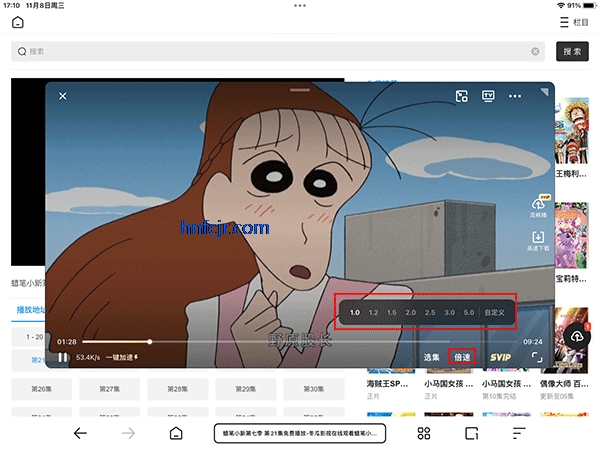This screenshot has width=600, height=450.
Task: Click the video progress bar
Action: (300, 342)
